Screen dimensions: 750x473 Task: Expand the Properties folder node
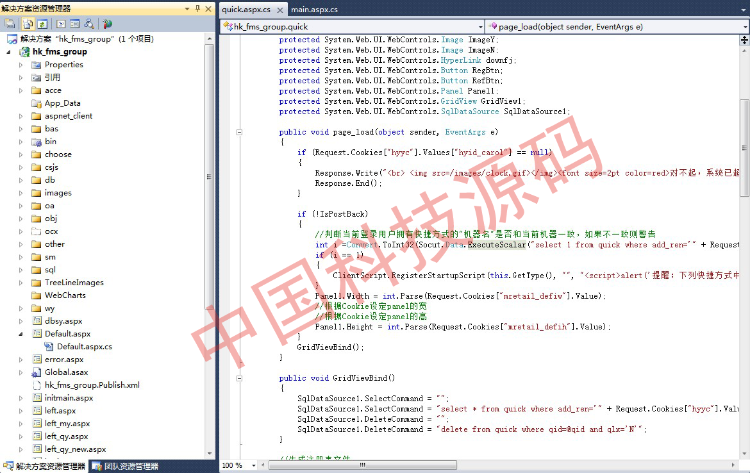click(20, 64)
